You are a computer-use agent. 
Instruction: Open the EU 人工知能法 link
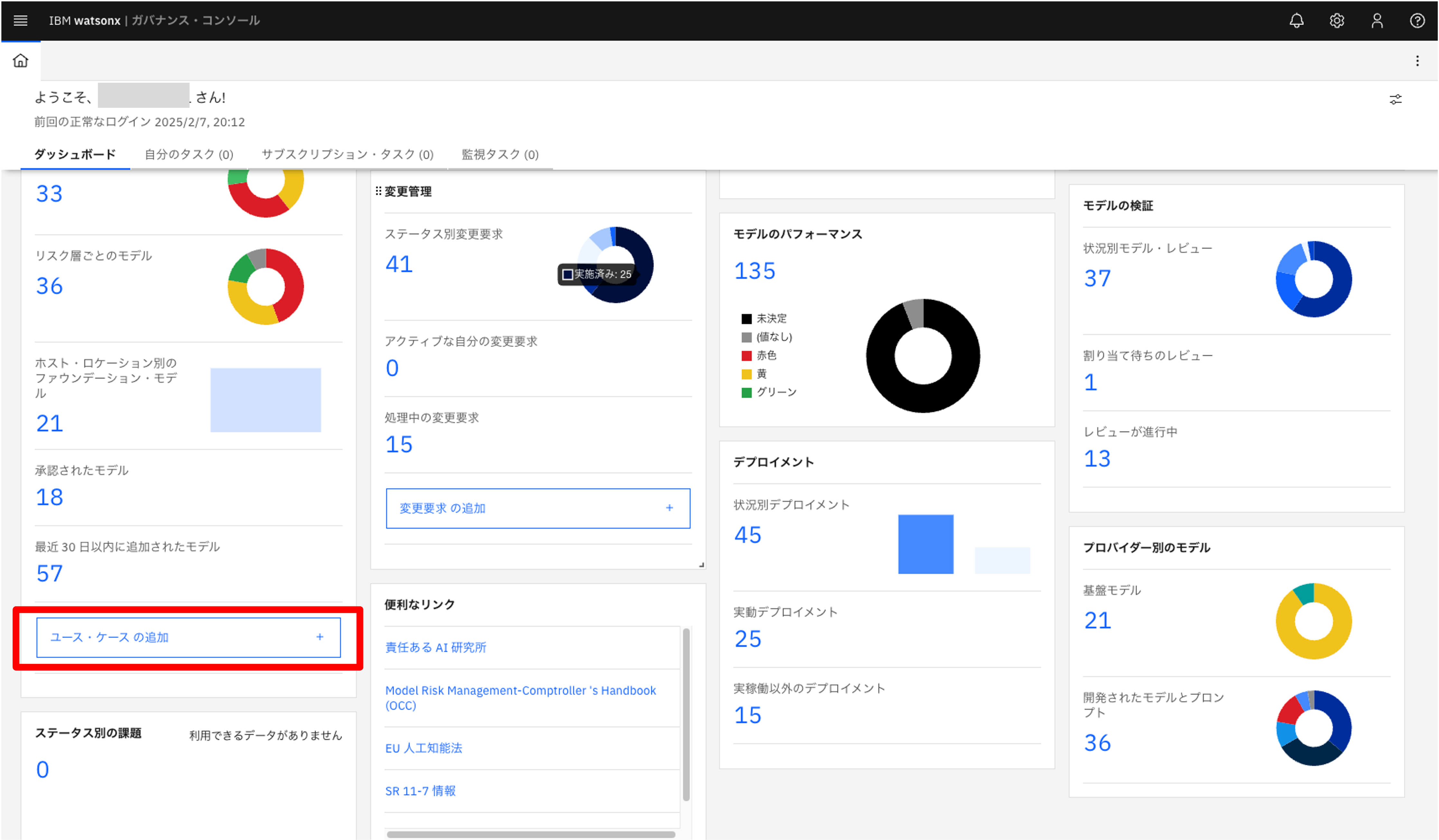click(x=423, y=748)
